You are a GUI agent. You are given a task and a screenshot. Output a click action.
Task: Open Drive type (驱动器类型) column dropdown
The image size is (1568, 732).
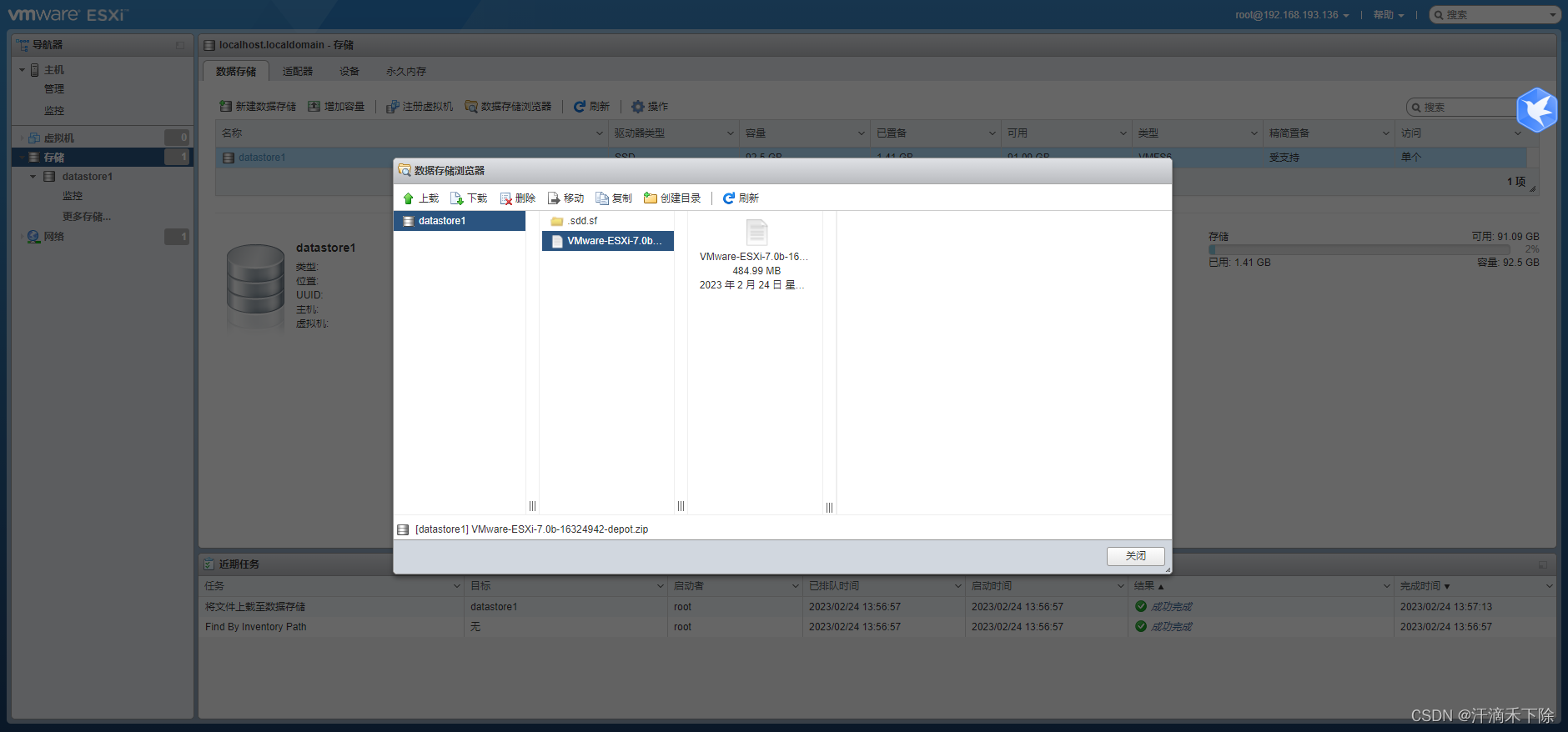(730, 133)
